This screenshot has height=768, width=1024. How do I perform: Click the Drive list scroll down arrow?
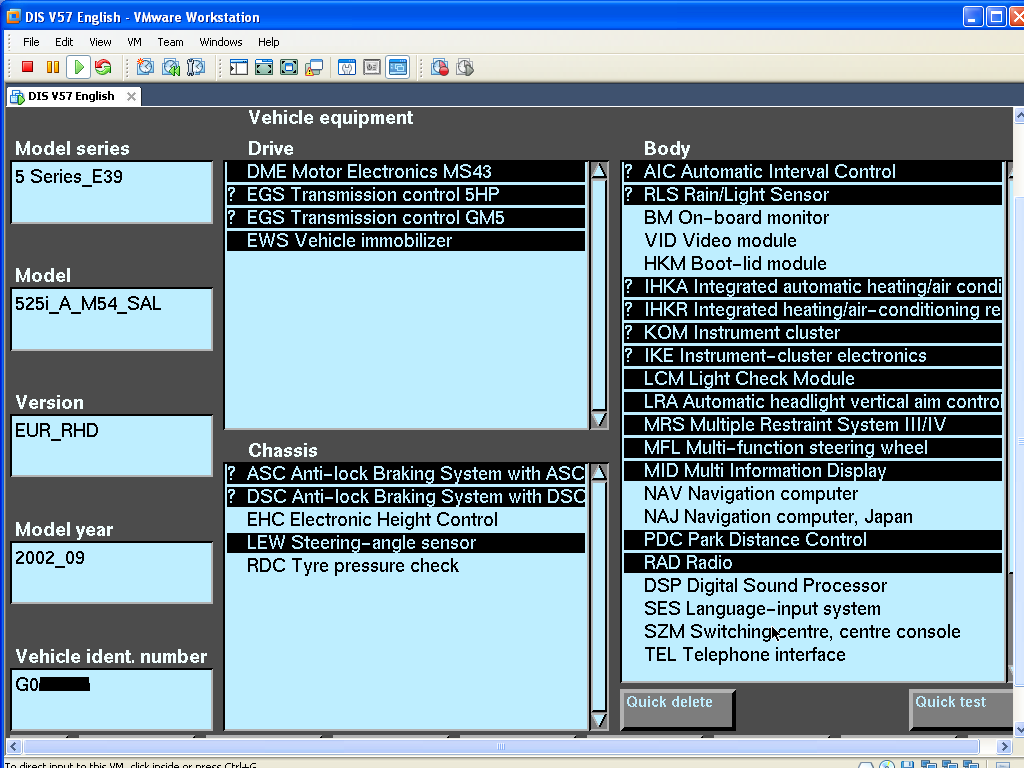599,419
